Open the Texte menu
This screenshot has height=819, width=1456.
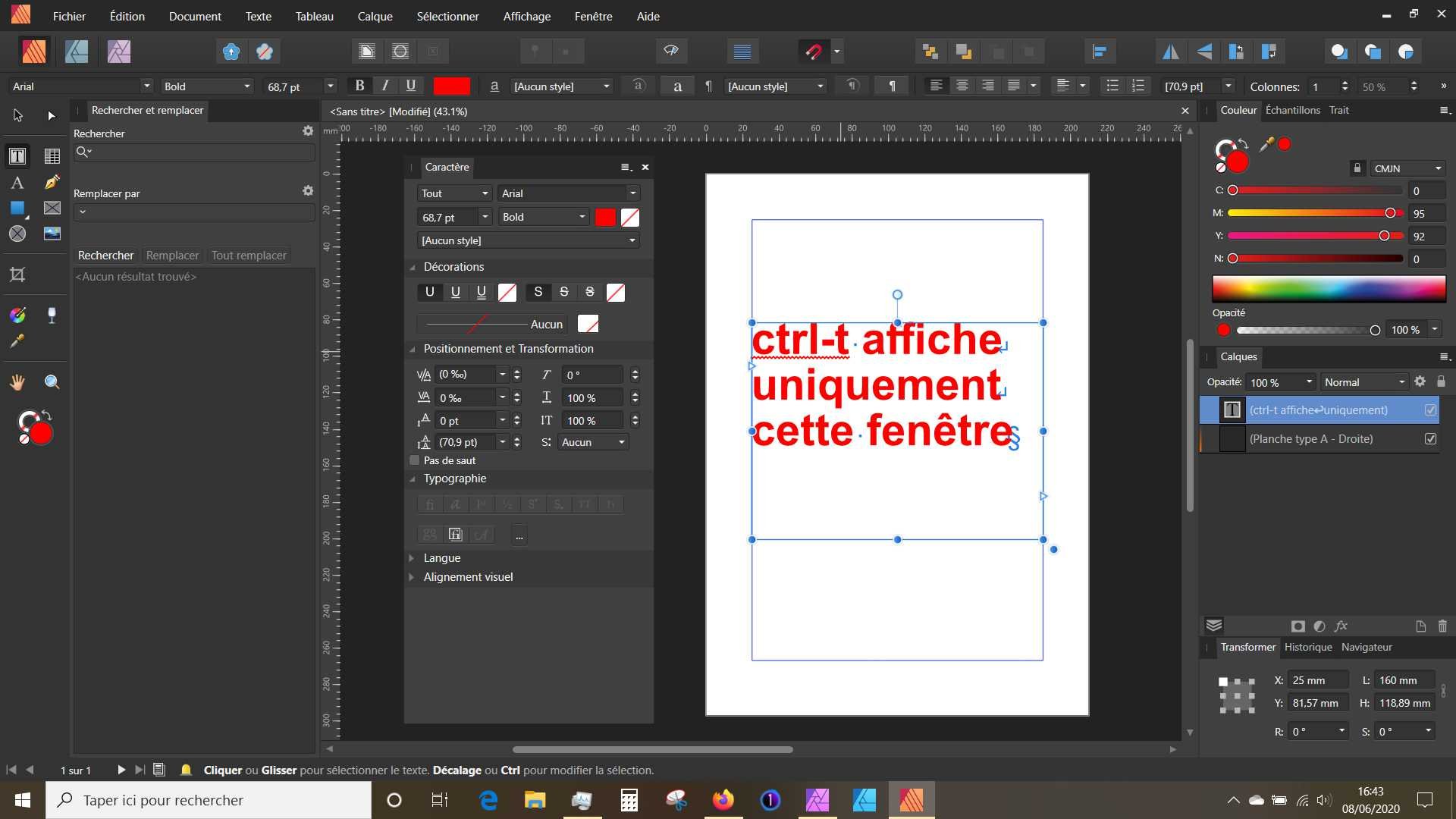[x=258, y=16]
